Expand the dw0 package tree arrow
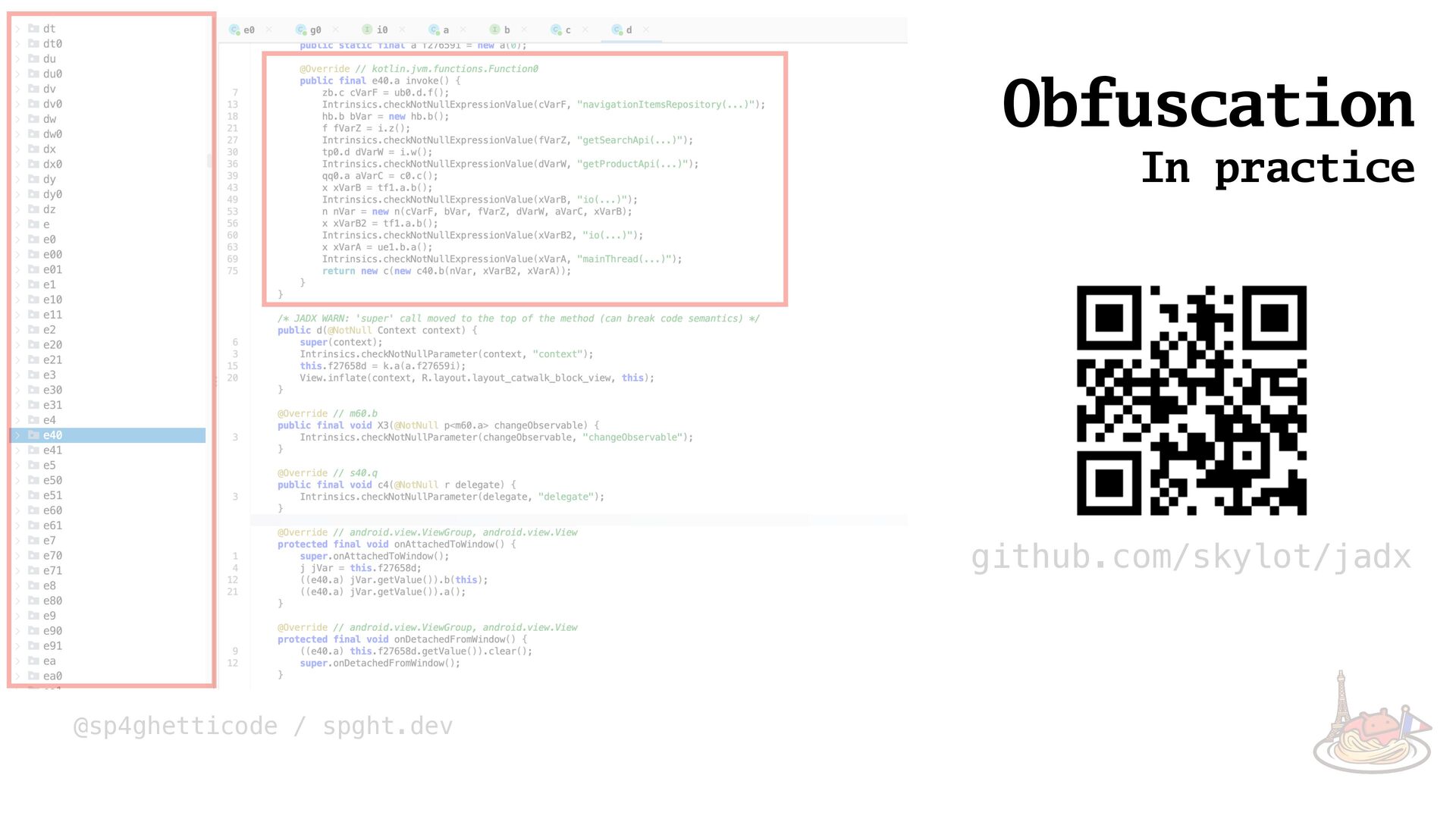Image resolution: width=1456 pixels, height=819 pixels. (17, 134)
